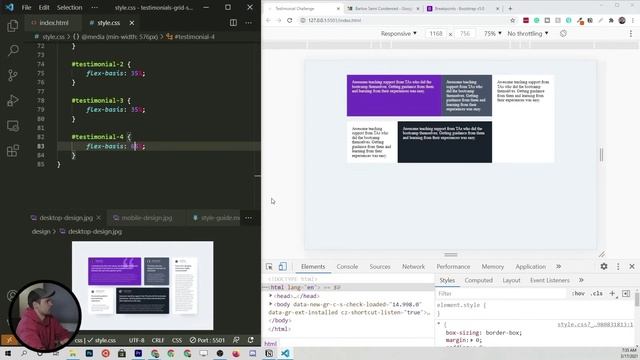Screen dimensions: 640x360
Task: Click the notifications bell in status bar
Action: (251, 340)
